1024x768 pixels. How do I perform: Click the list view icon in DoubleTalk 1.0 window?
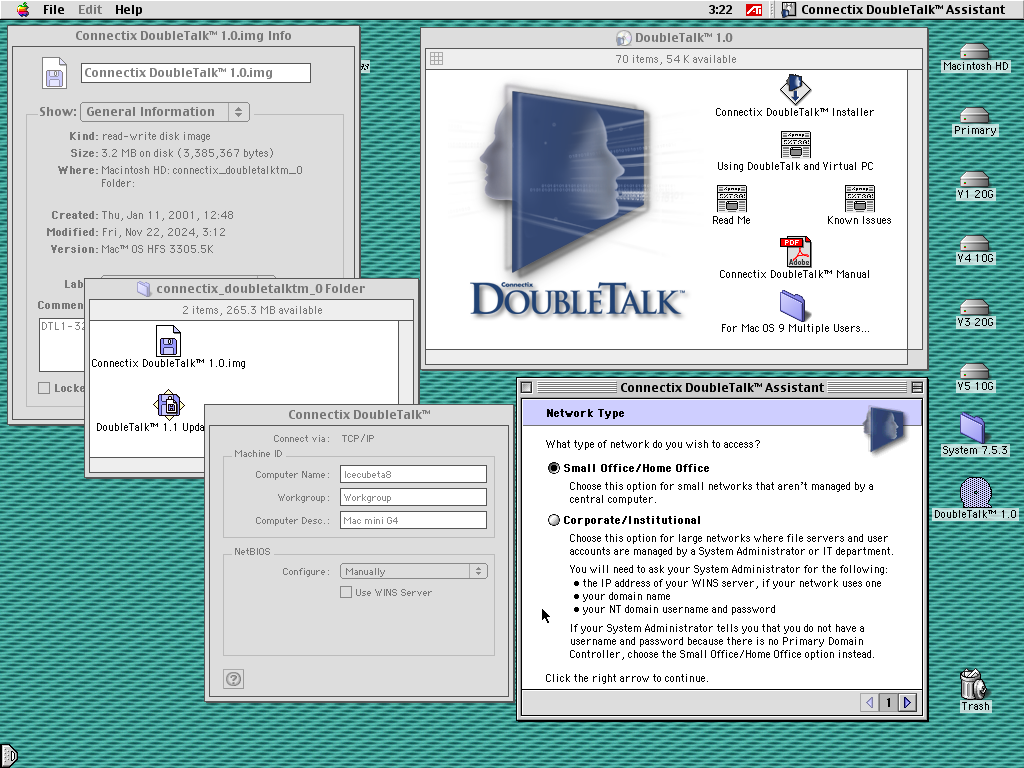436,59
